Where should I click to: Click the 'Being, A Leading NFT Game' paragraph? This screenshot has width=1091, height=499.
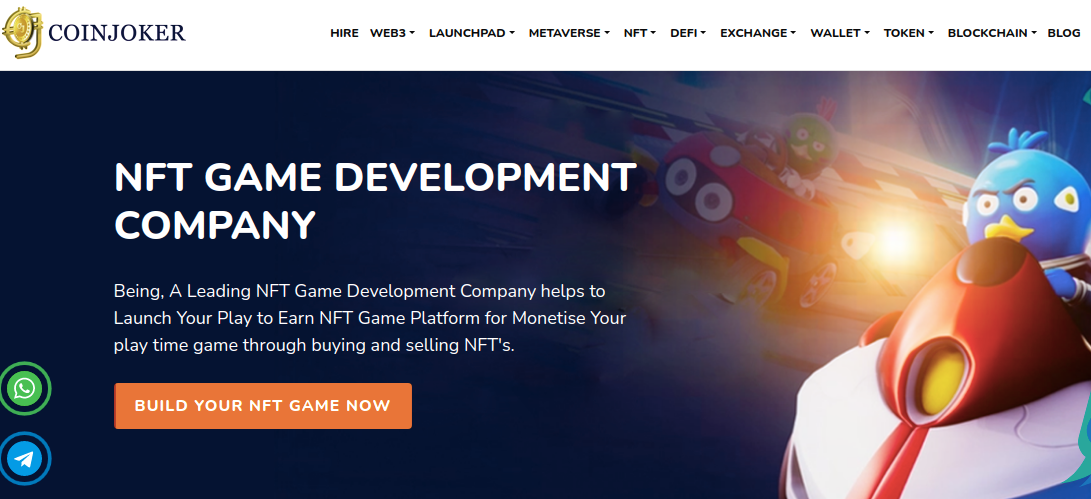coord(369,317)
